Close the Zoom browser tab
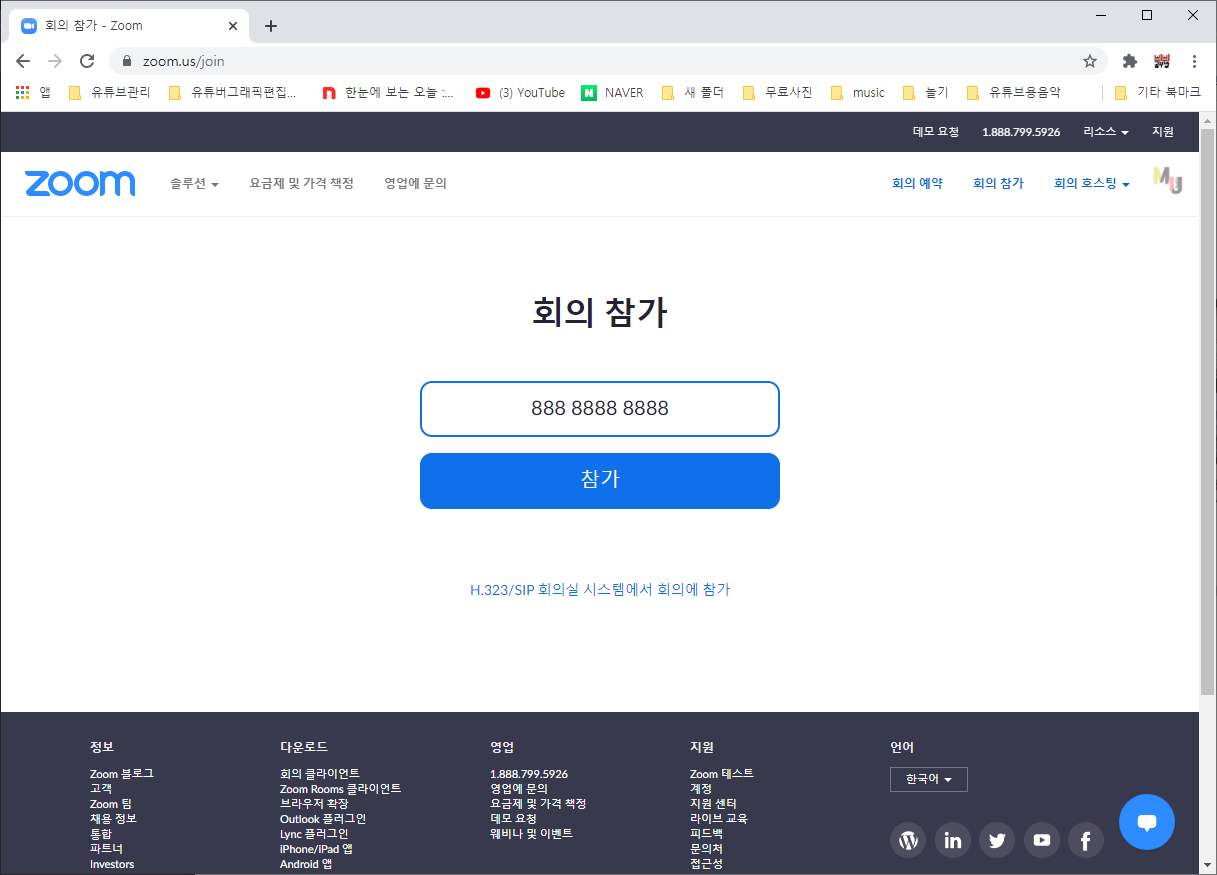The height and width of the screenshot is (875, 1217). [232, 26]
